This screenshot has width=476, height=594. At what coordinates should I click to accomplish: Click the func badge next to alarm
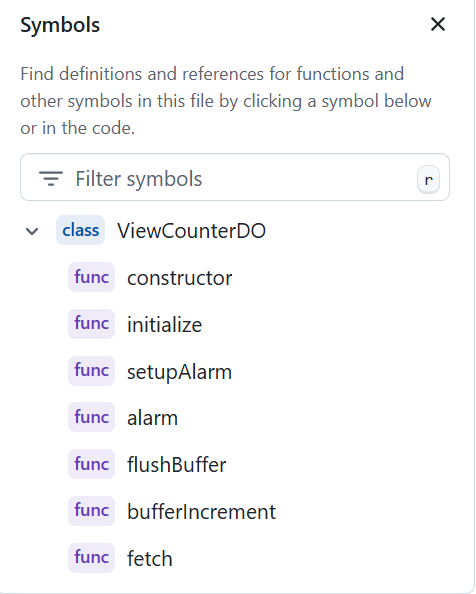coord(91,417)
